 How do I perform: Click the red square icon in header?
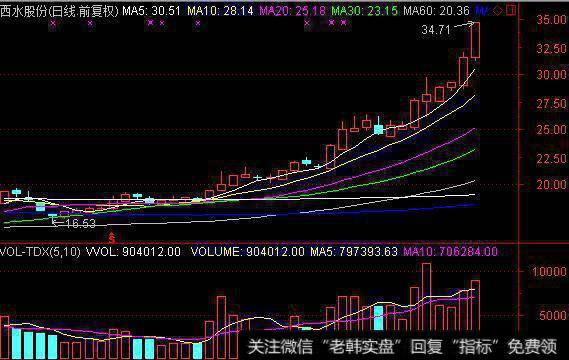[x=511, y=10]
